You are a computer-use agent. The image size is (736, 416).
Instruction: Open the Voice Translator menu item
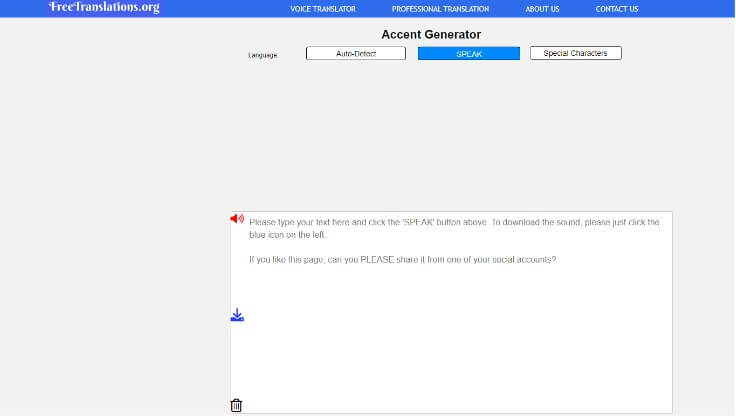[x=323, y=9]
